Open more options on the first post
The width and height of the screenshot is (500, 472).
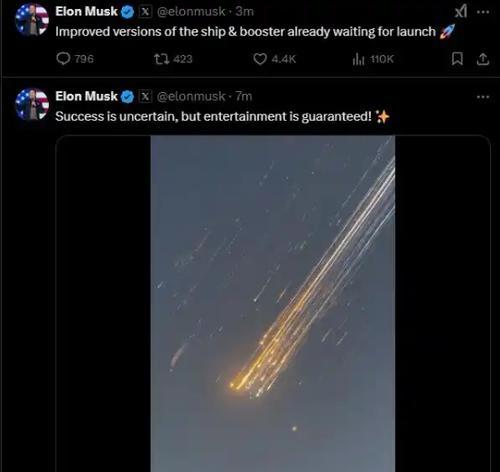pyautogui.click(x=483, y=12)
